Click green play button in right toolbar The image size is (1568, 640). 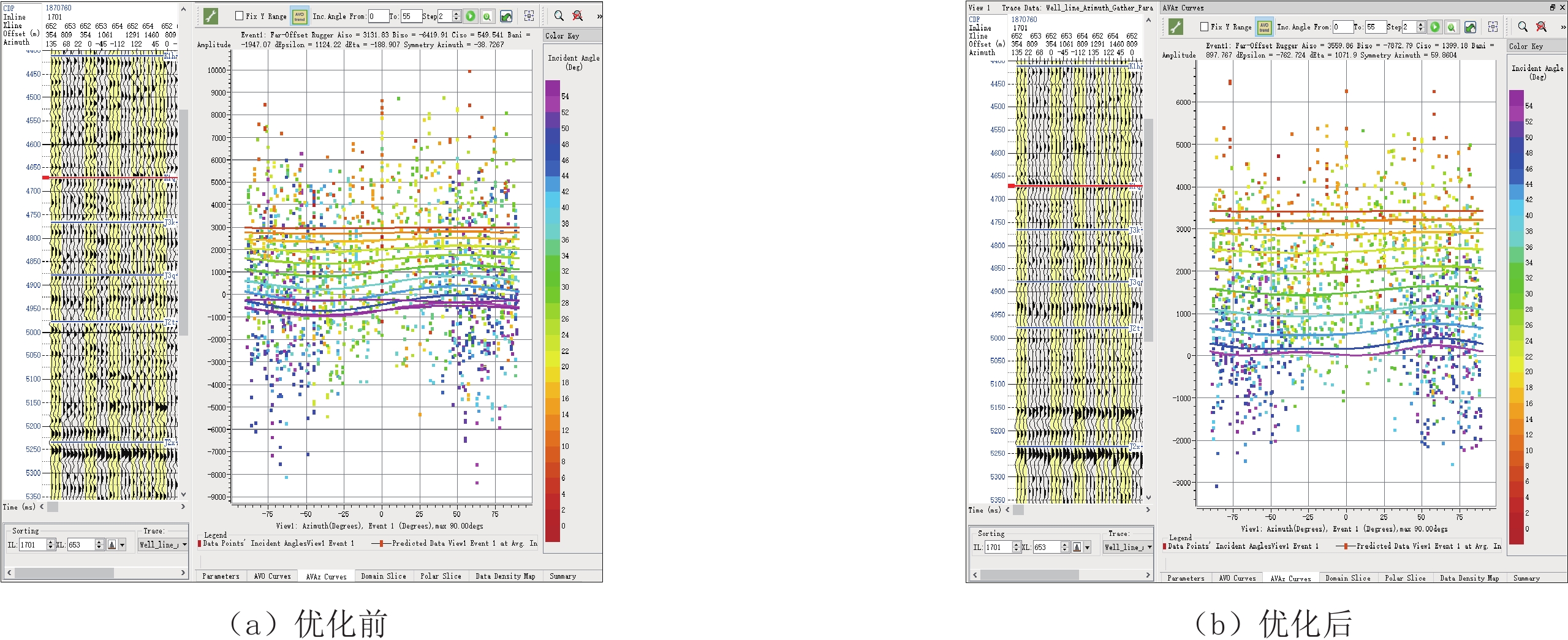point(1435,27)
